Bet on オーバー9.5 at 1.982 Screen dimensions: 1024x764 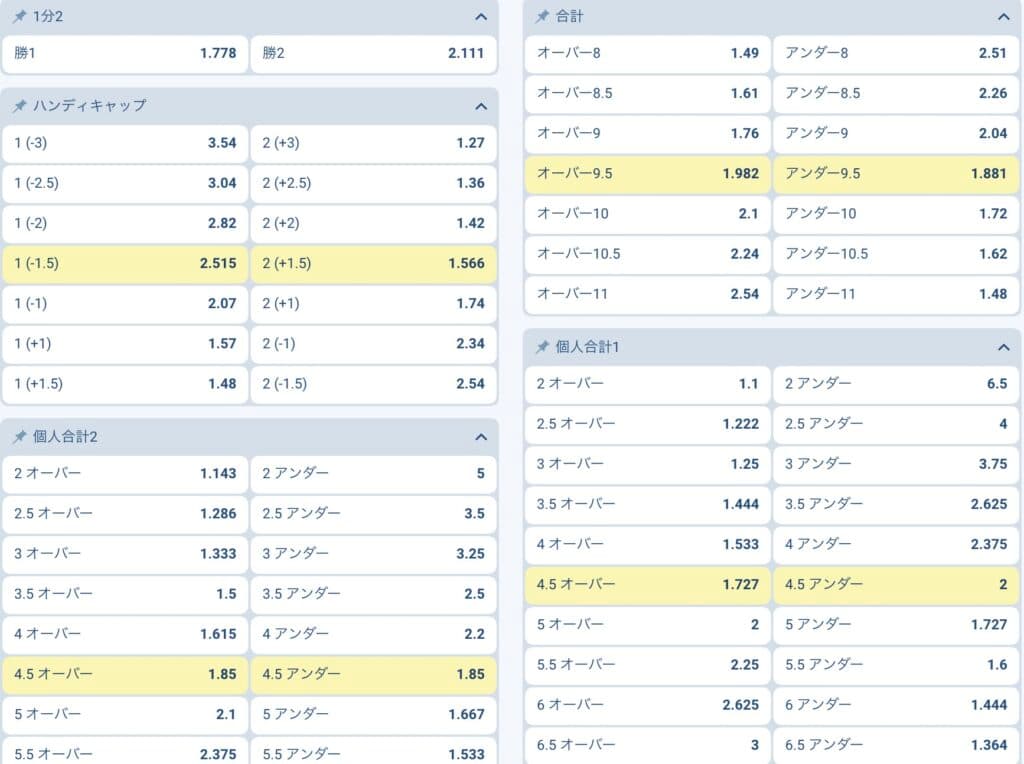(x=647, y=173)
